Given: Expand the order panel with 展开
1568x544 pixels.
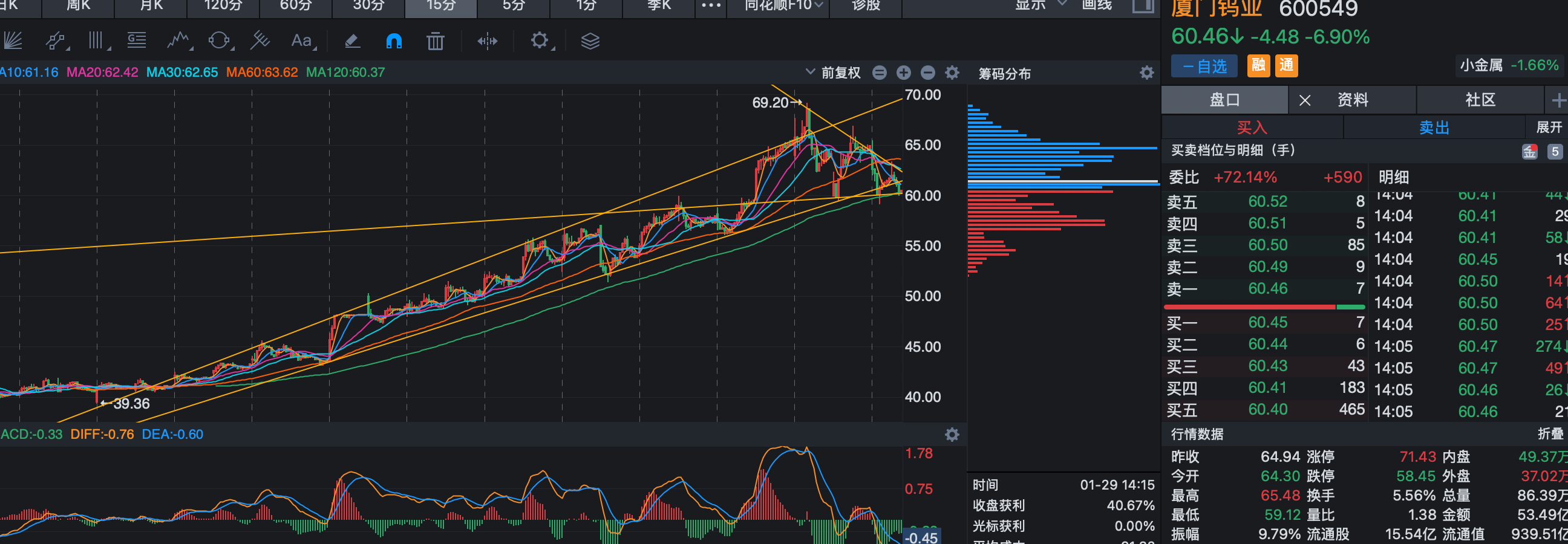Looking at the screenshot, I should [x=1548, y=127].
